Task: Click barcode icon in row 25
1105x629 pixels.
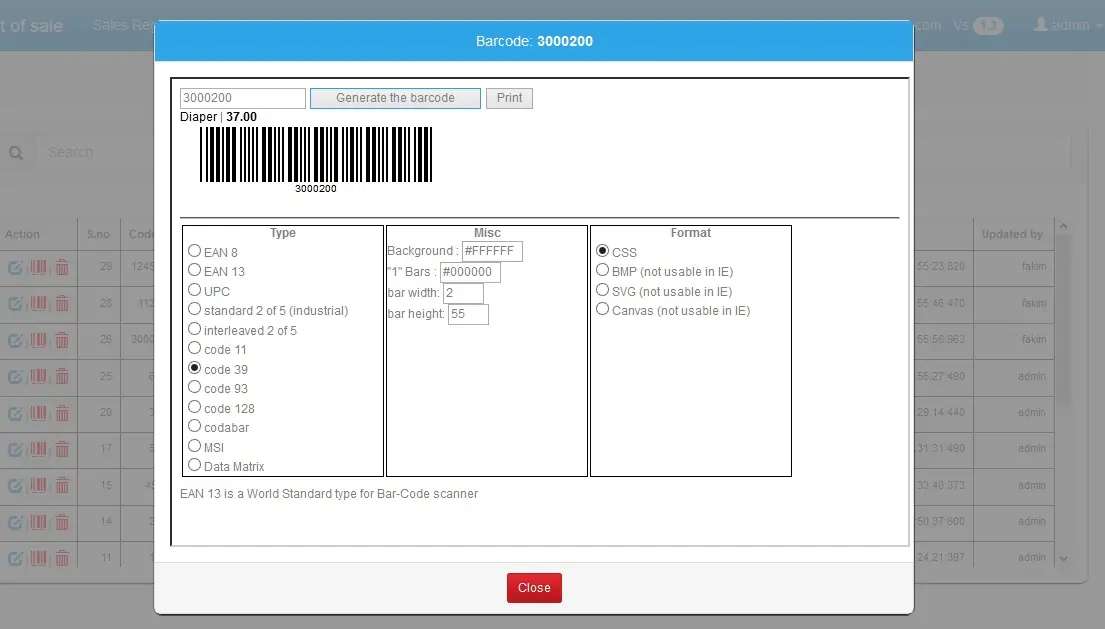Action: pyautogui.click(x=38, y=377)
